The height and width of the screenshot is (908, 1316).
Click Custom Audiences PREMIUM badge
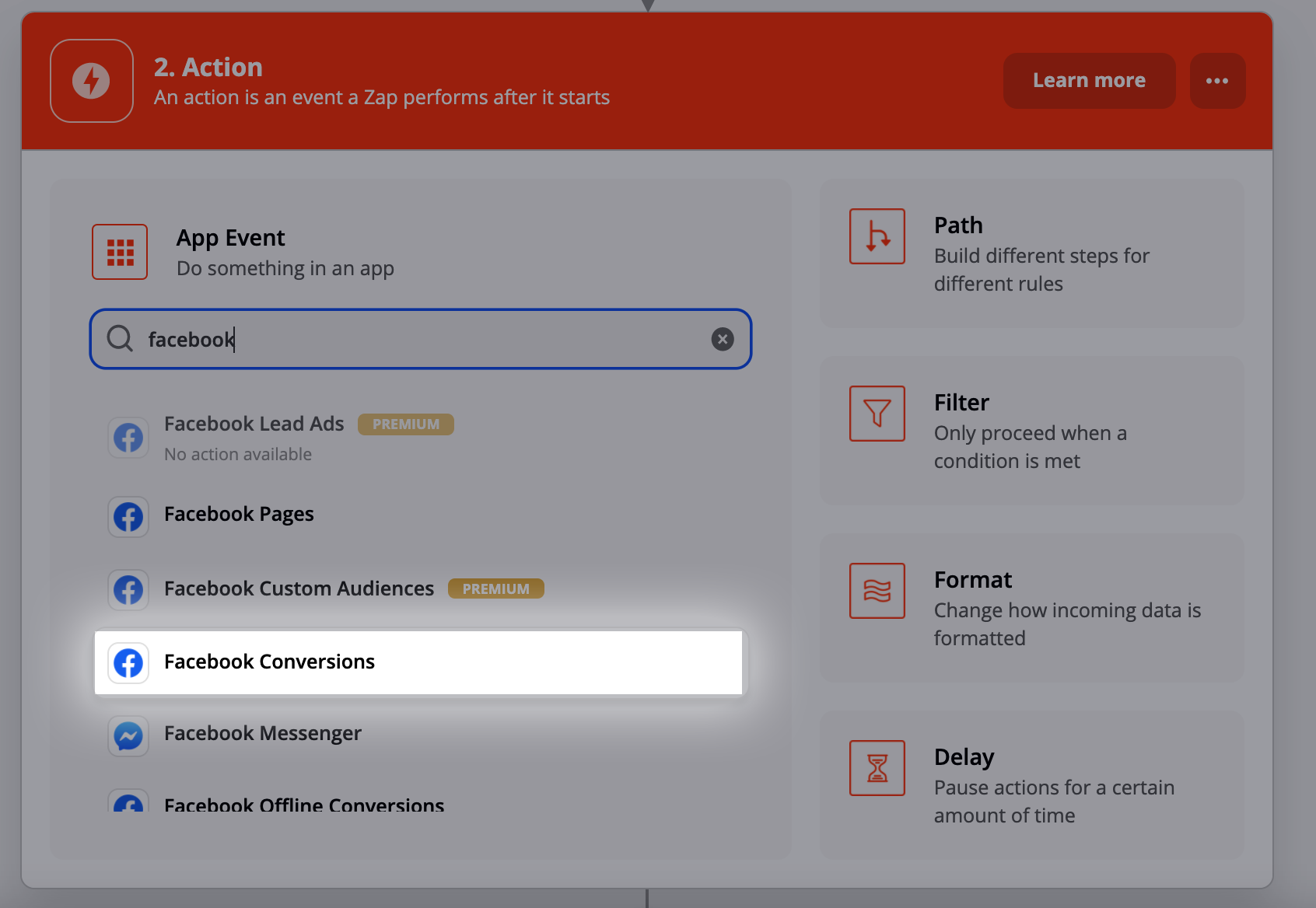(496, 589)
